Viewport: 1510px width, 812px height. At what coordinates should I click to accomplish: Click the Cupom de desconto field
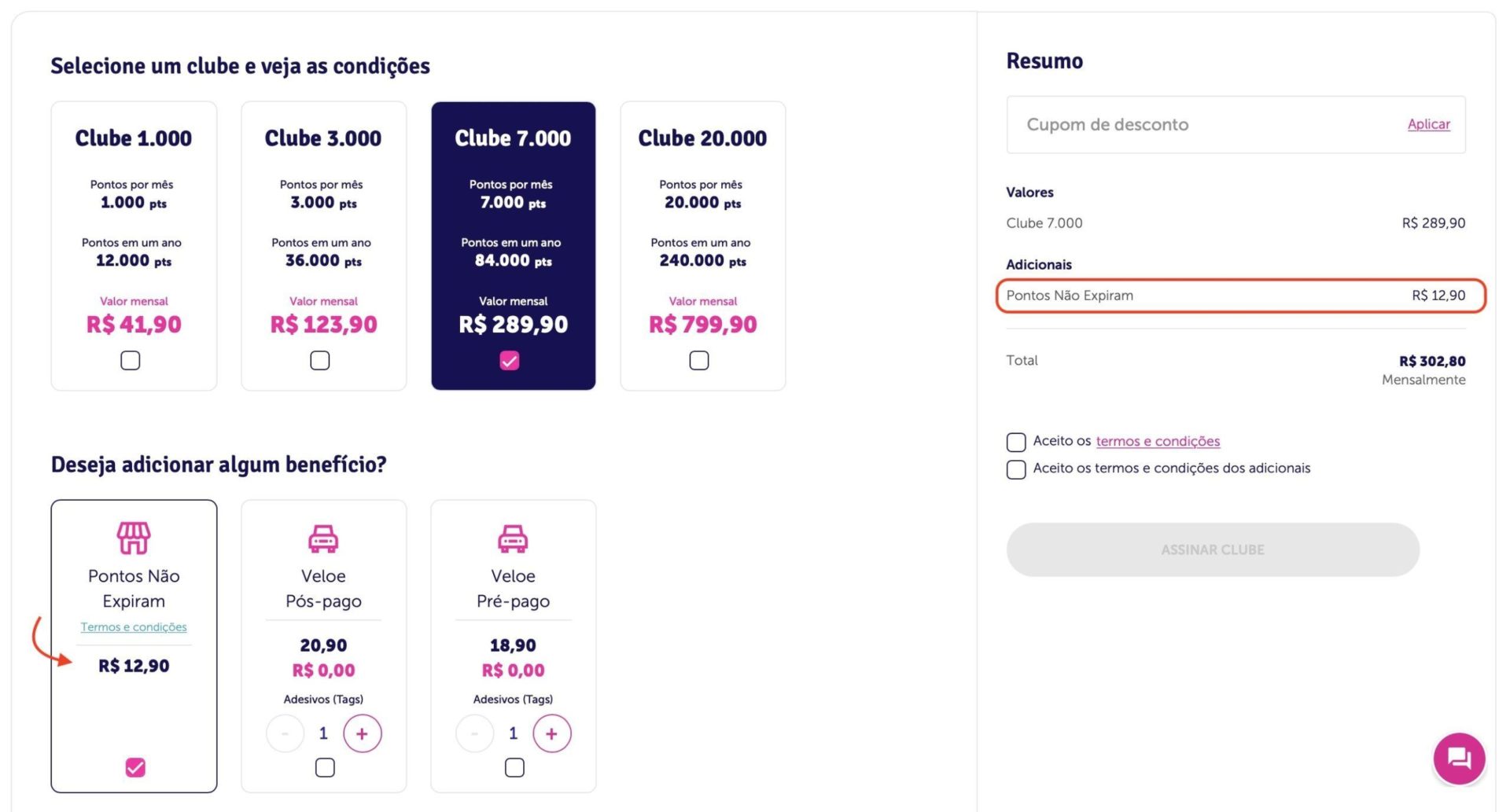click(1203, 124)
